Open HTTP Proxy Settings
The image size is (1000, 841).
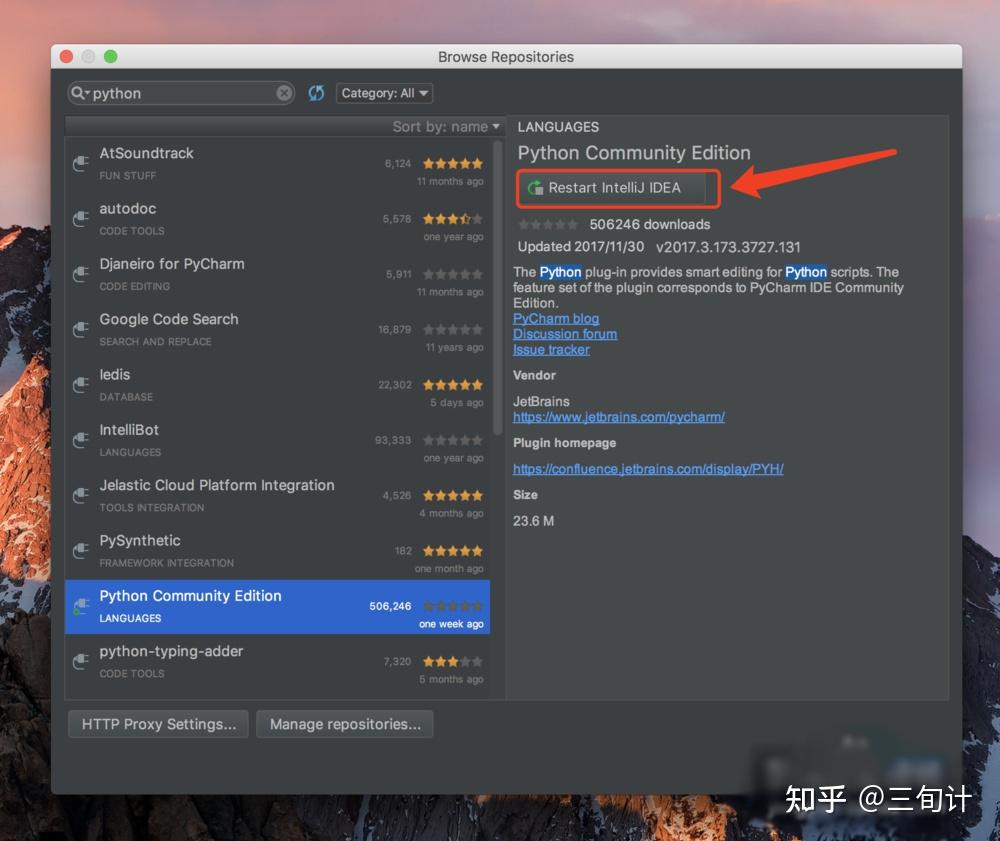(157, 724)
